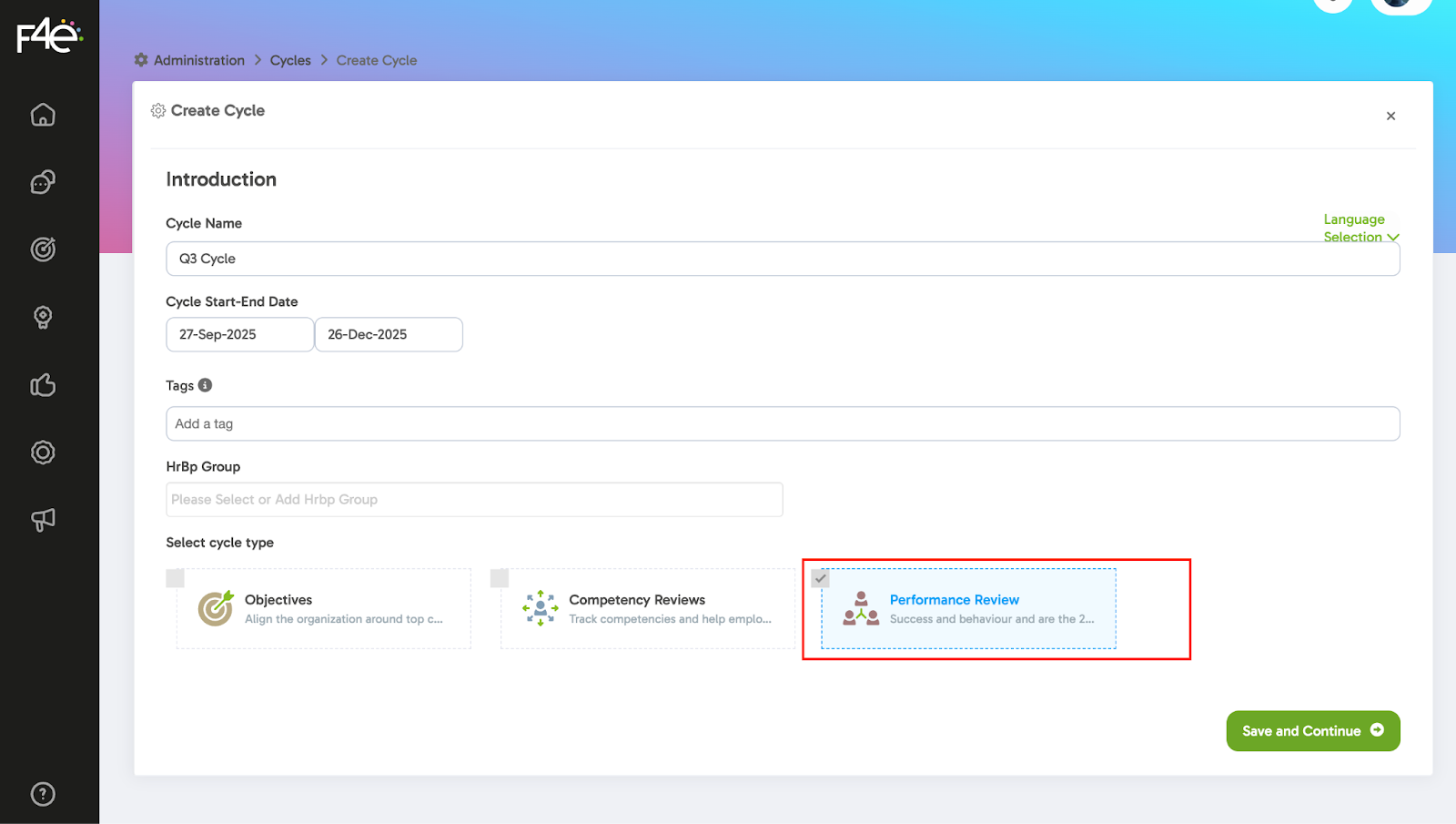Click the Tags info icon

point(206,385)
